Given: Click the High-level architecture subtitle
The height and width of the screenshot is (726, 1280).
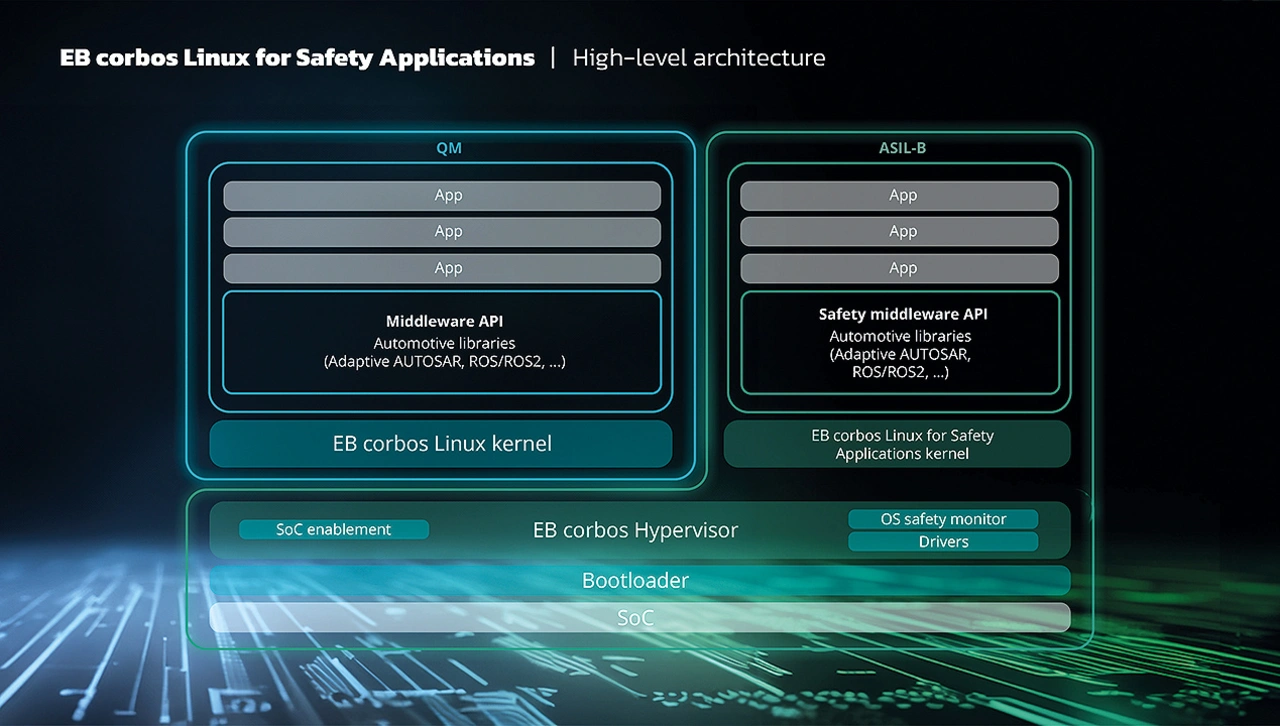Looking at the screenshot, I should click(699, 58).
